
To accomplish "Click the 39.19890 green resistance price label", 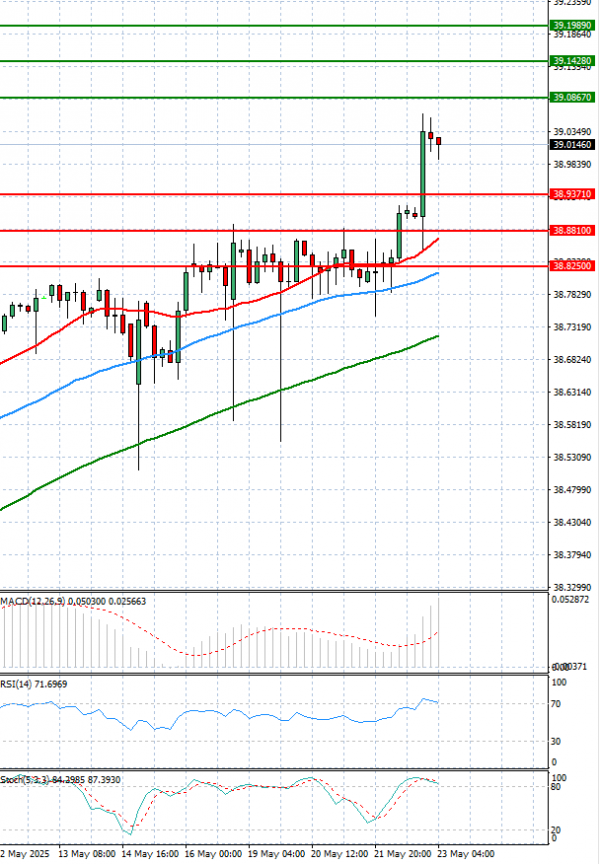I will [572, 25].
